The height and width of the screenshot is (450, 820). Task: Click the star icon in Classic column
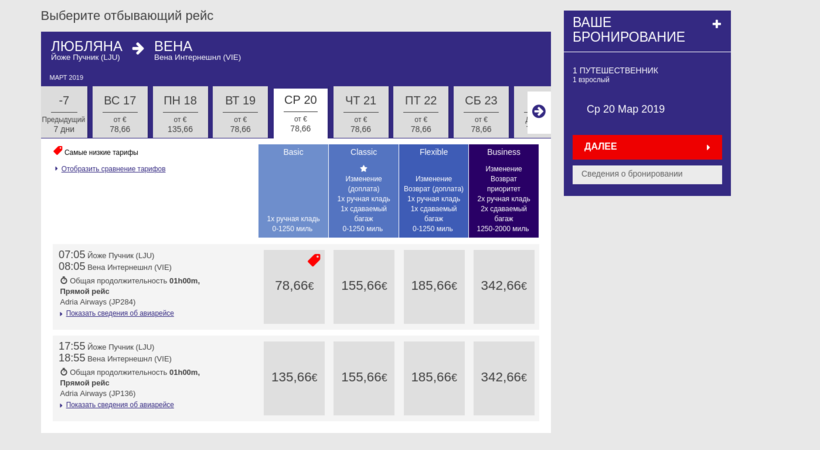click(363, 169)
